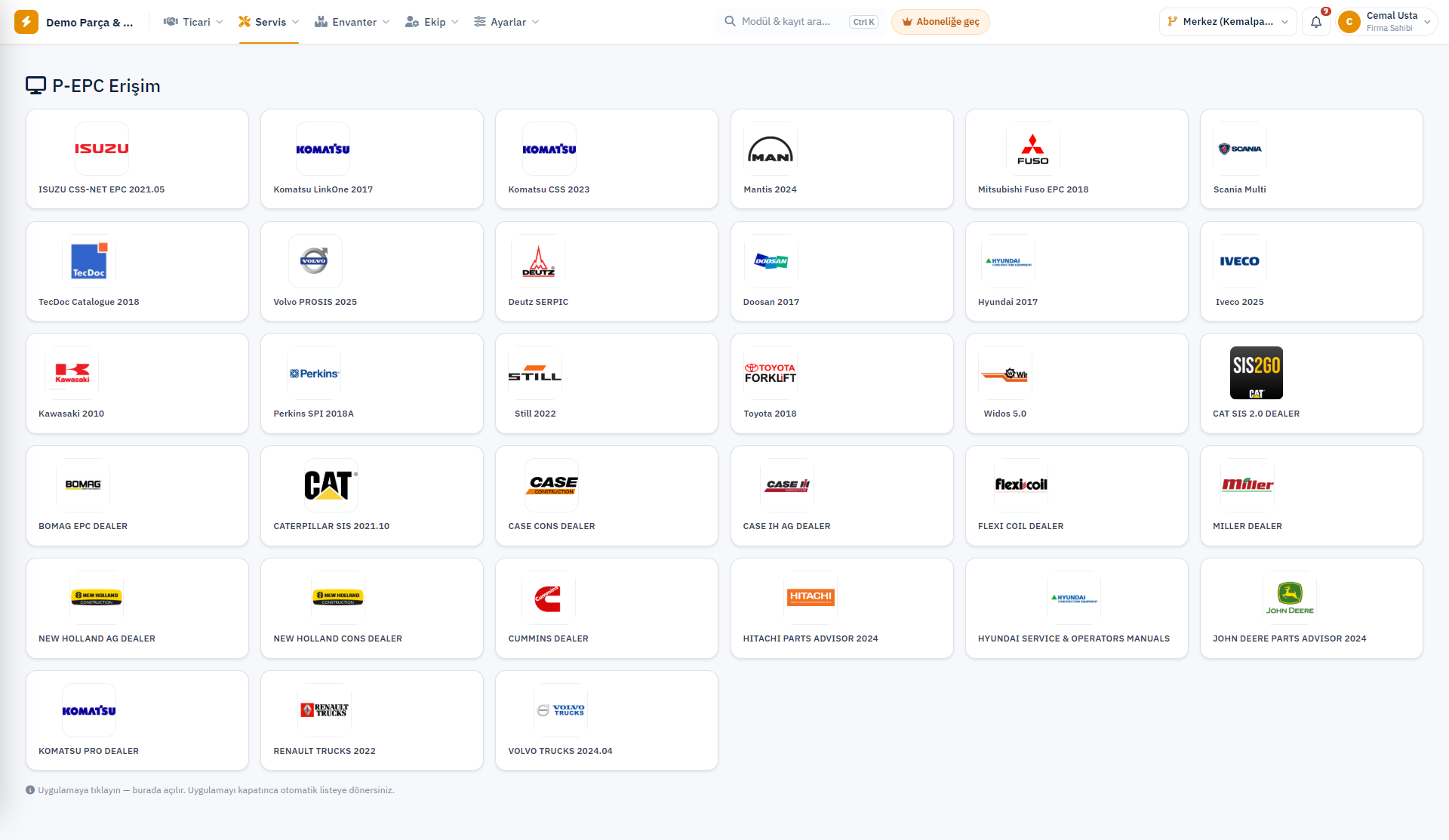Open the Widos 5.0 logo
Viewport: 1449px width, 840px height.
1005,373
